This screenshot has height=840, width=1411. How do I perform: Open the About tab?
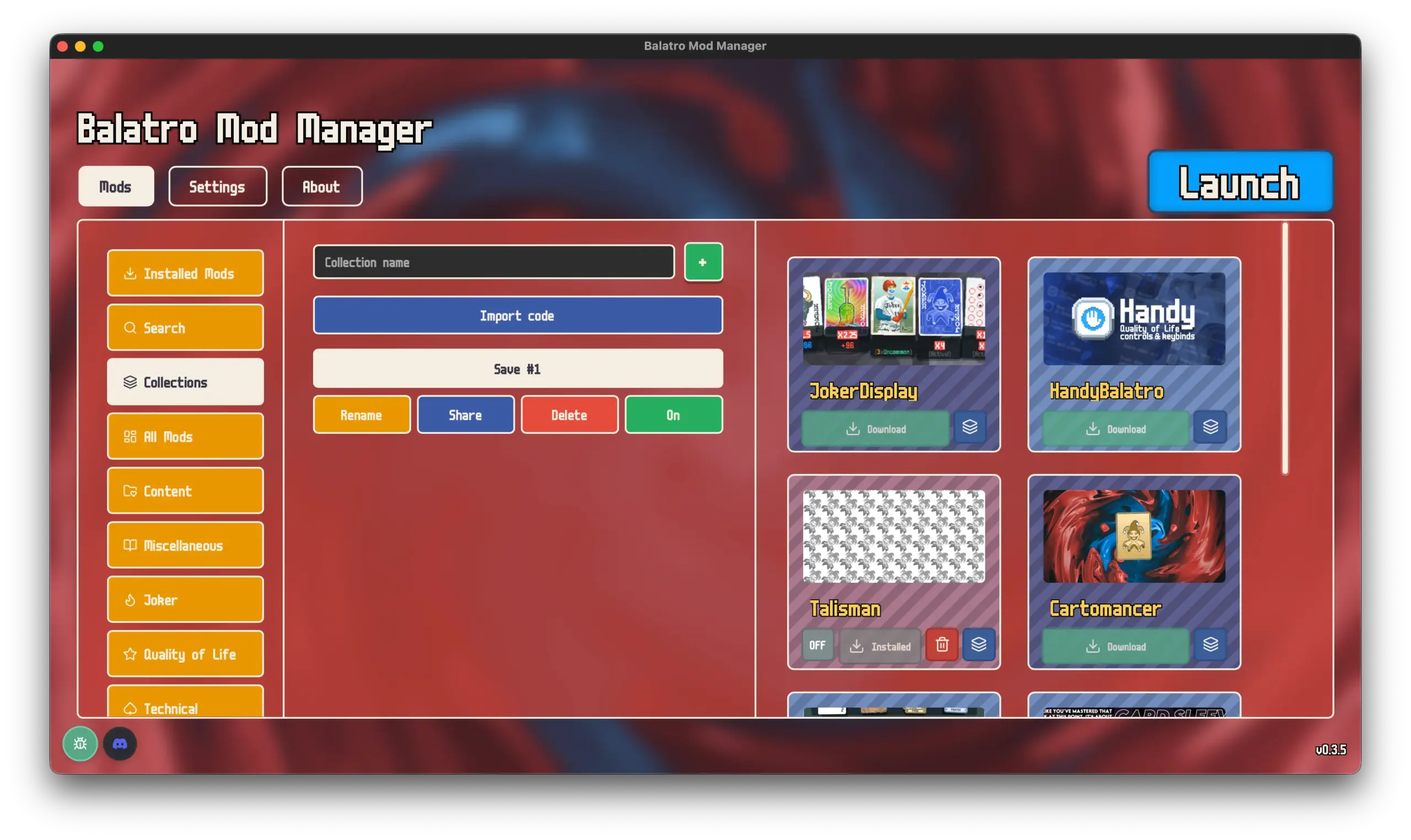tap(321, 186)
